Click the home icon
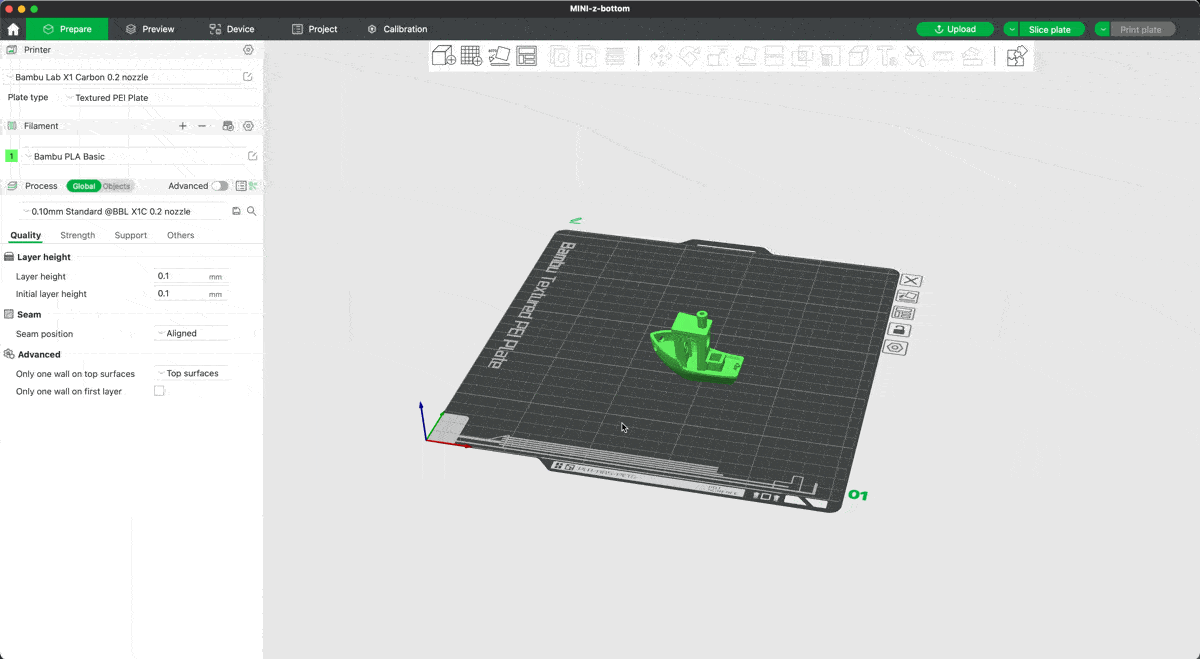Image resolution: width=1200 pixels, height=659 pixels. (13, 29)
